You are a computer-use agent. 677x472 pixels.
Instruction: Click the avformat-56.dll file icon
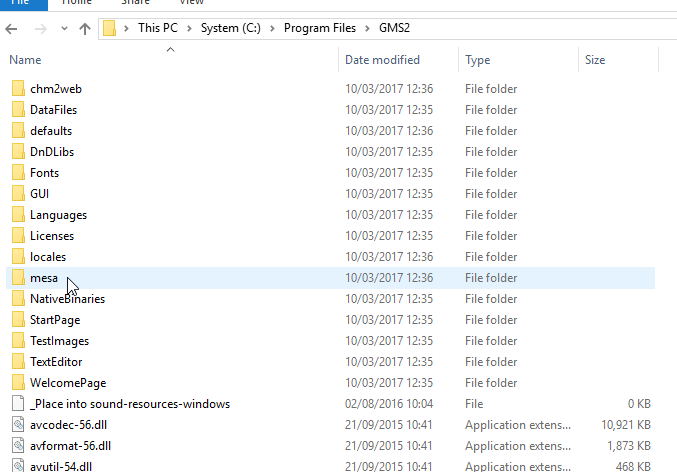[x=18, y=446]
